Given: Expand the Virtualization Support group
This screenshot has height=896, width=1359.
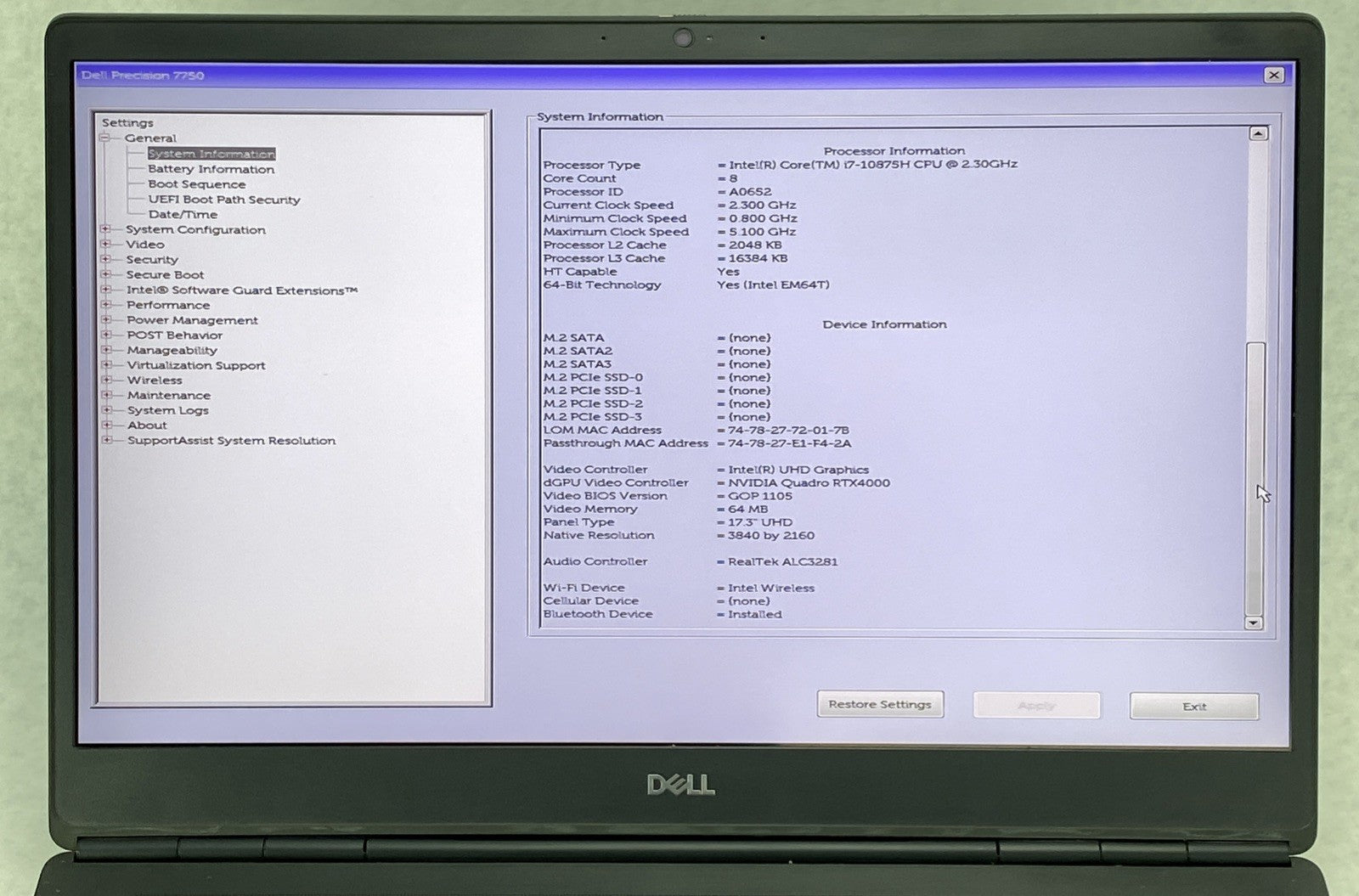Looking at the screenshot, I should [105, 365].
